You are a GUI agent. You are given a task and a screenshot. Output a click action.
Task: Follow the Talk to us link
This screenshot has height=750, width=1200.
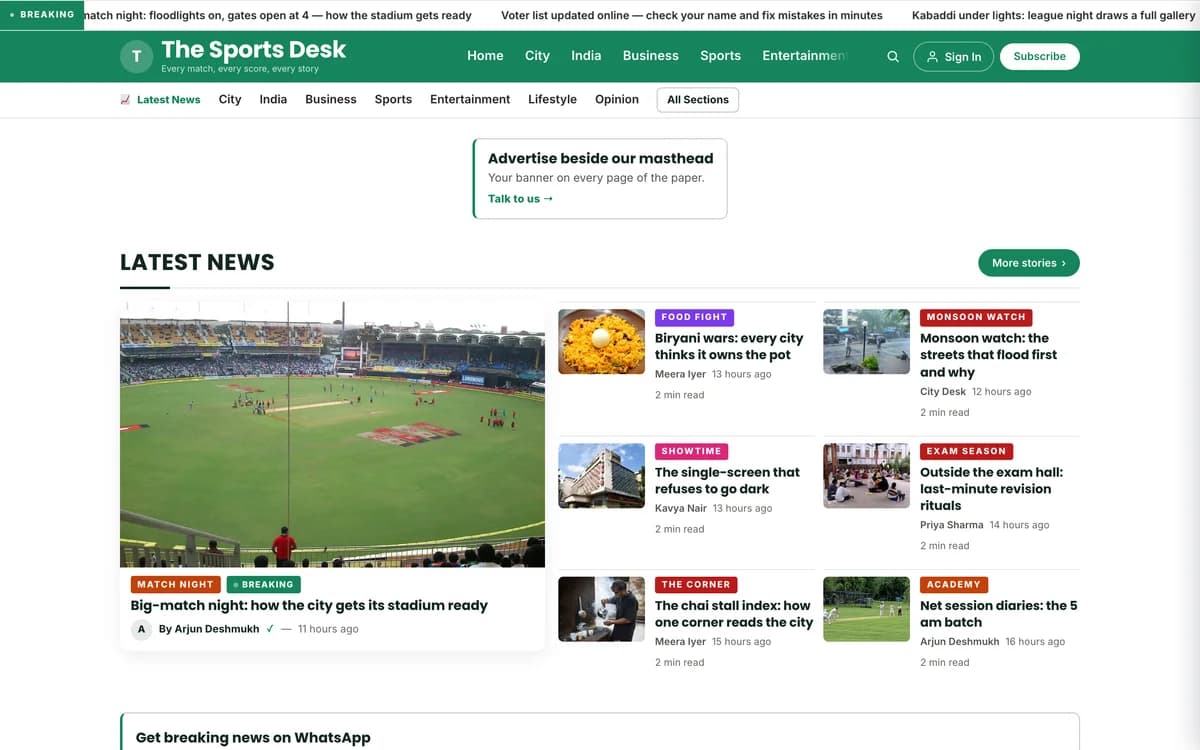point(520,199)
